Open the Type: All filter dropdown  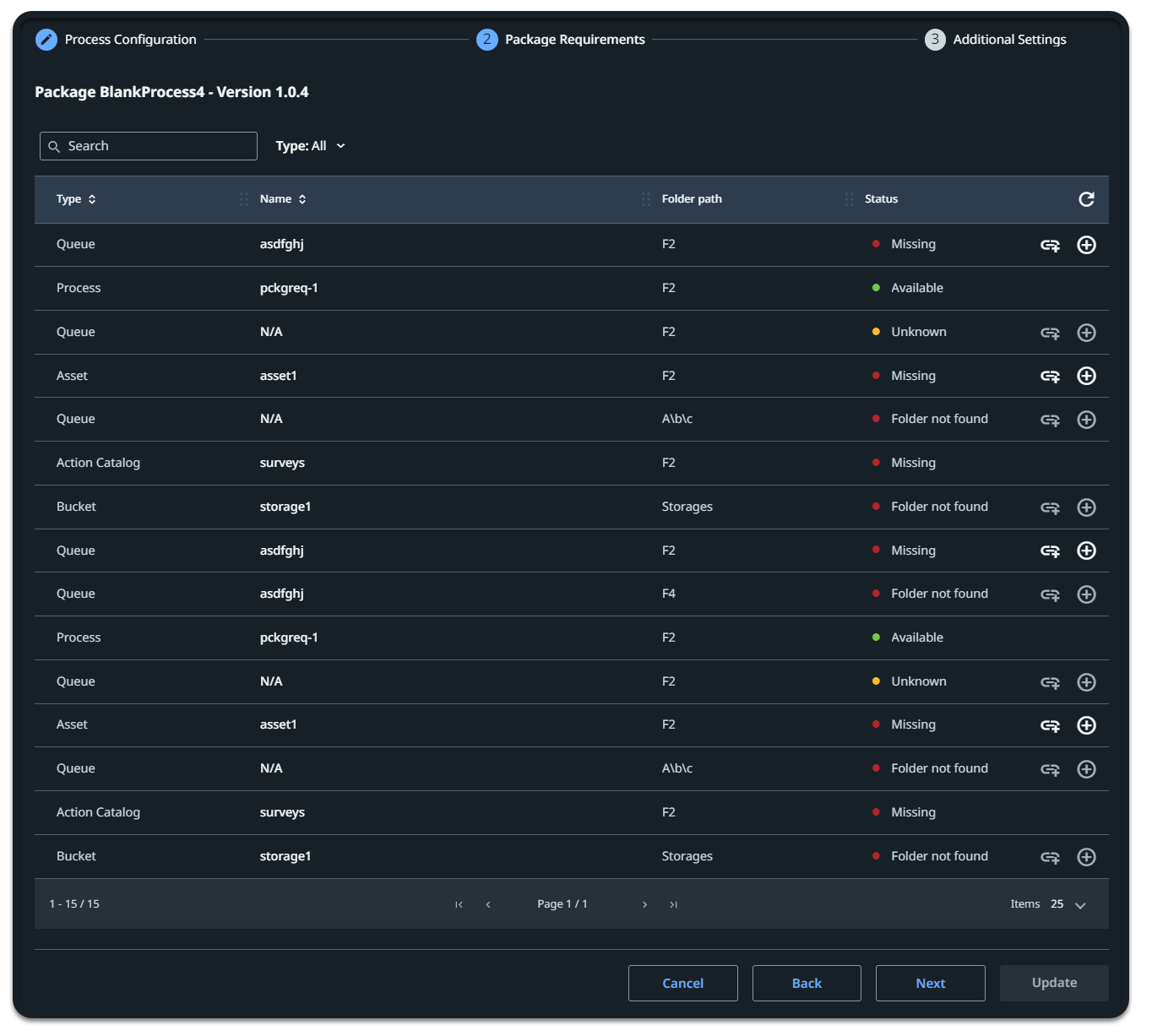click(311, 145)
